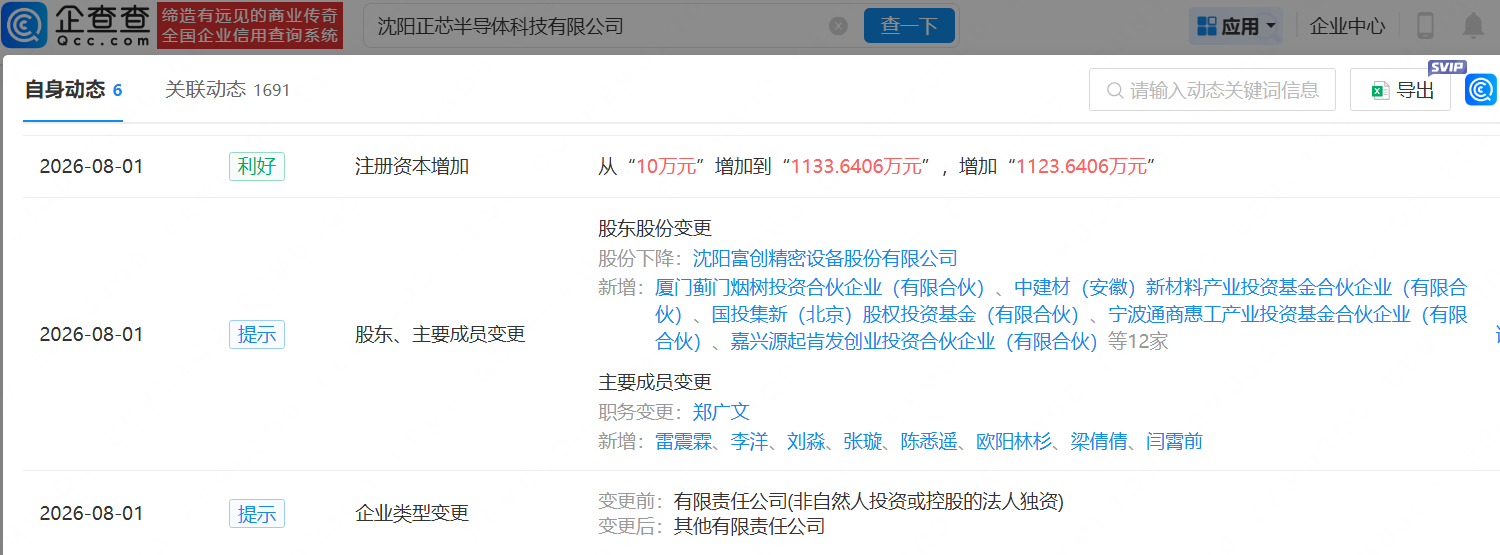
Task: Open 企业中心 link
Action: coord(1348,26)
